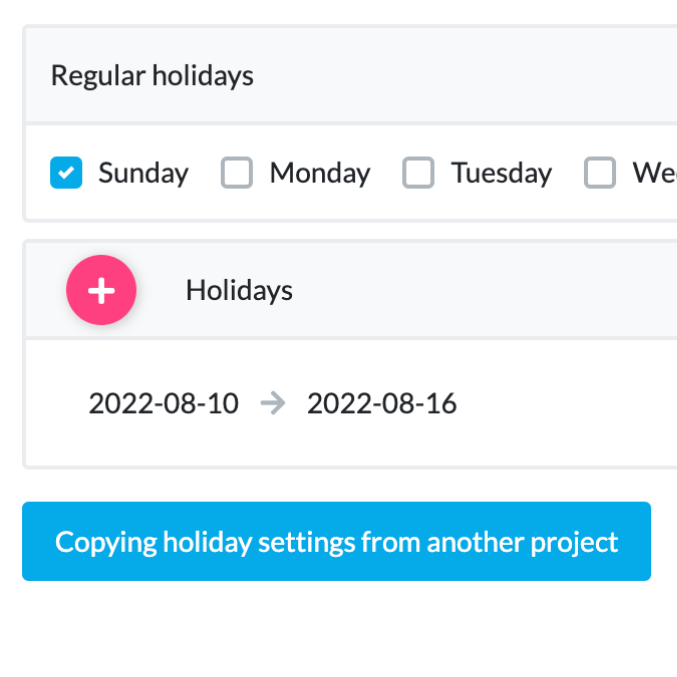Copy holiday settings from another project
The image size is (677, 677).
click(336, 541)
